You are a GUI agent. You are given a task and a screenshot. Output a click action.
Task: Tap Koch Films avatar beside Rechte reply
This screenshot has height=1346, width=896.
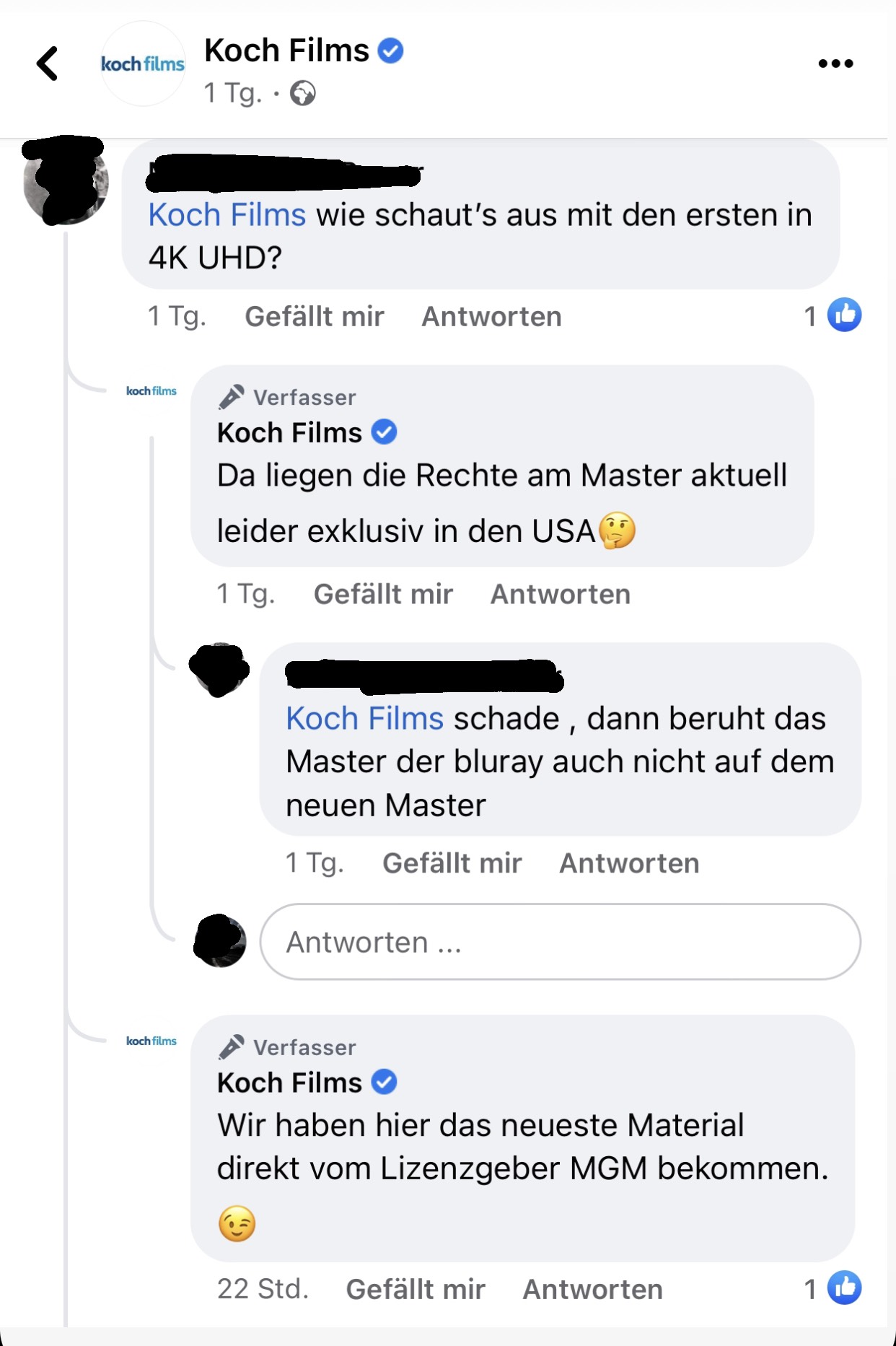(151, 390)
